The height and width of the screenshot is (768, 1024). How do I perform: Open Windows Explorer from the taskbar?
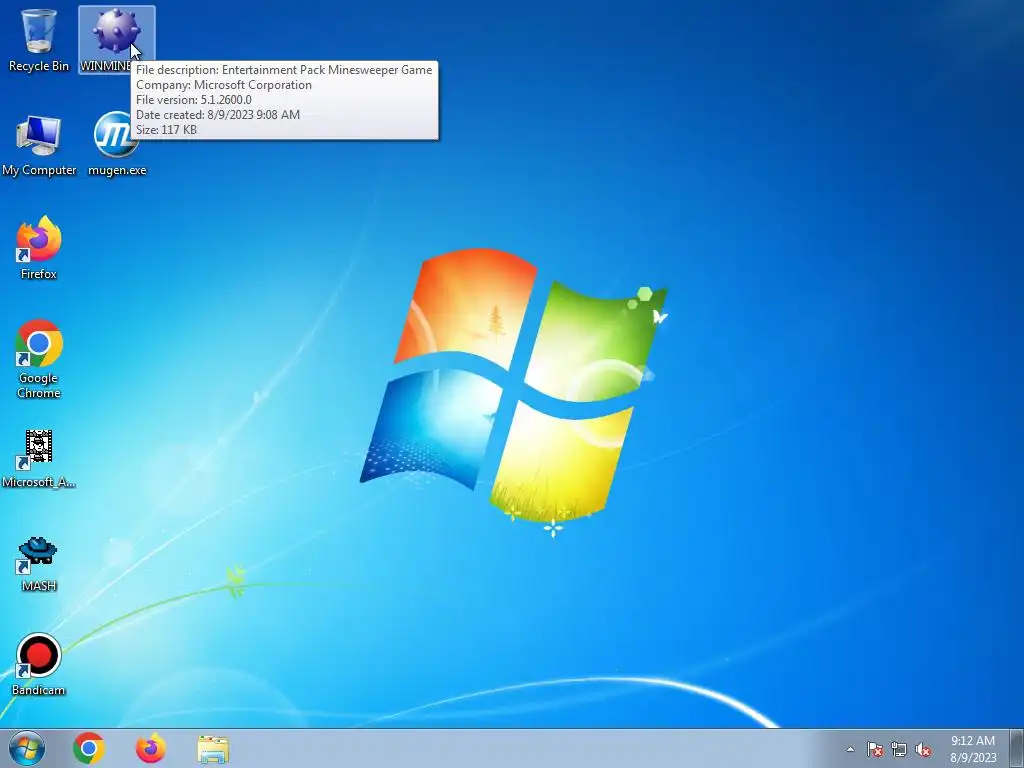[213, 749]
